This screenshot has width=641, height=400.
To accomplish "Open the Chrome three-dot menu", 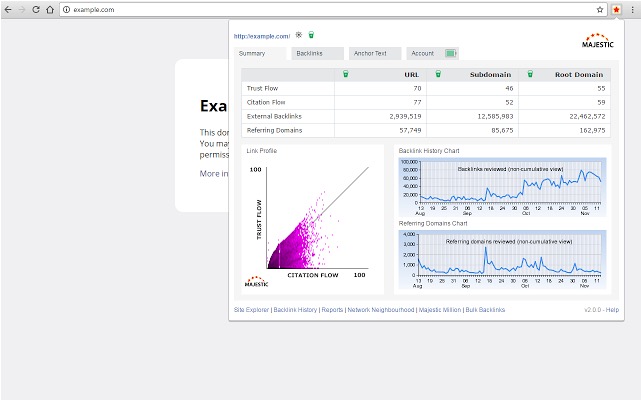I will 632,9.
